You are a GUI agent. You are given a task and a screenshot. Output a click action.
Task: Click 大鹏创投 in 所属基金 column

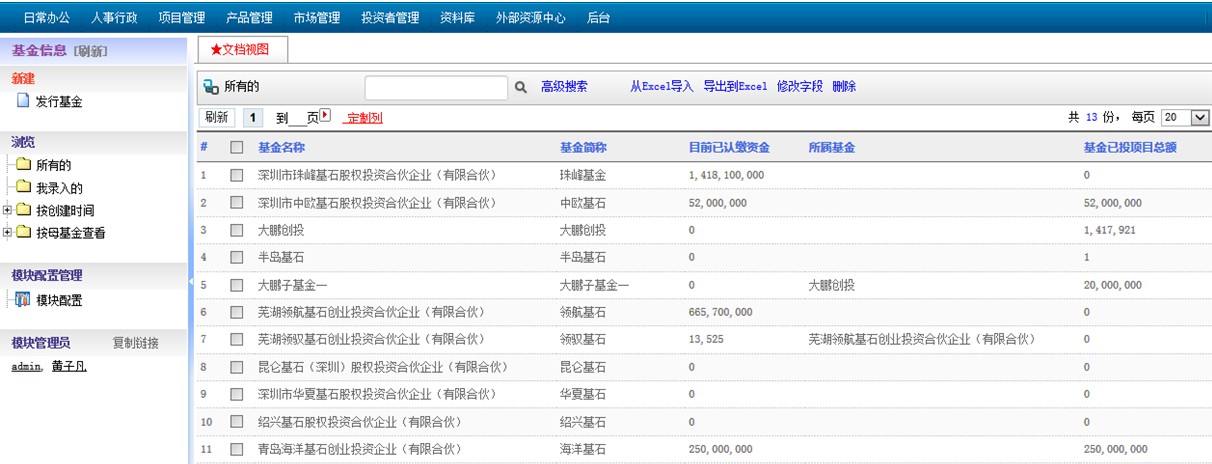pyautogui.click(x=832, y=285)
